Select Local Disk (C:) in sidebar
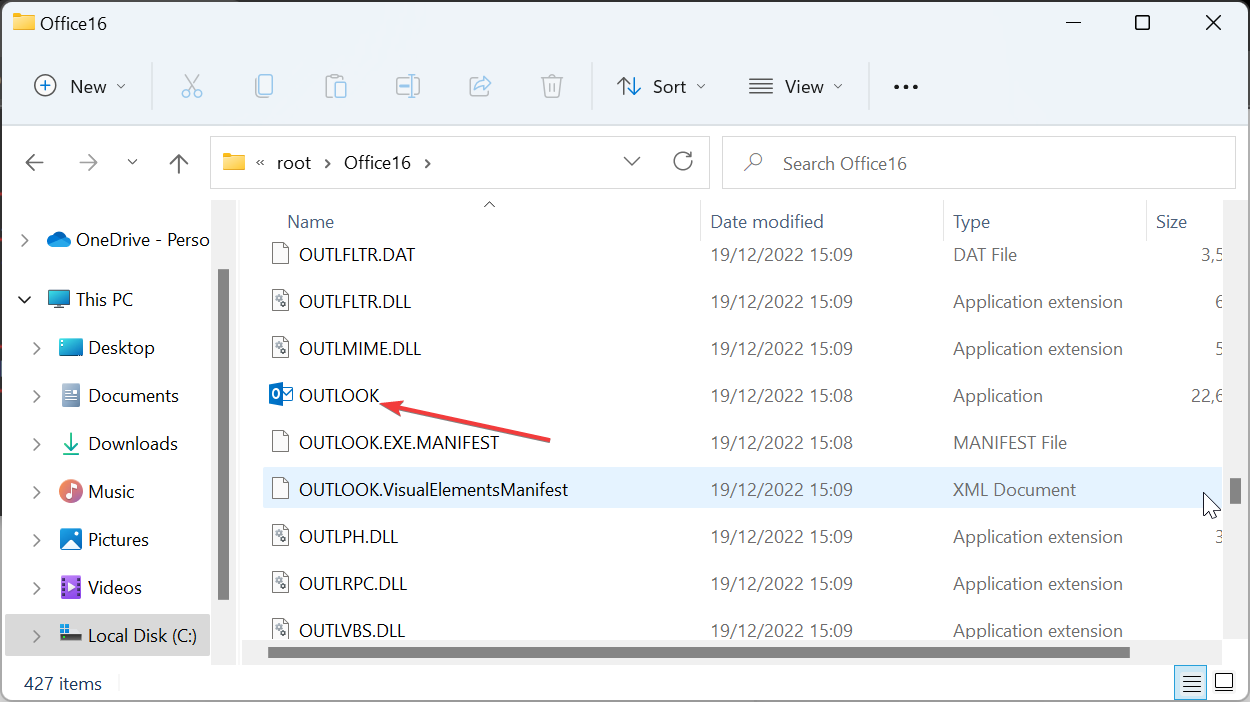The width and height of the screenshot is (1250, 702). [107, 636]
